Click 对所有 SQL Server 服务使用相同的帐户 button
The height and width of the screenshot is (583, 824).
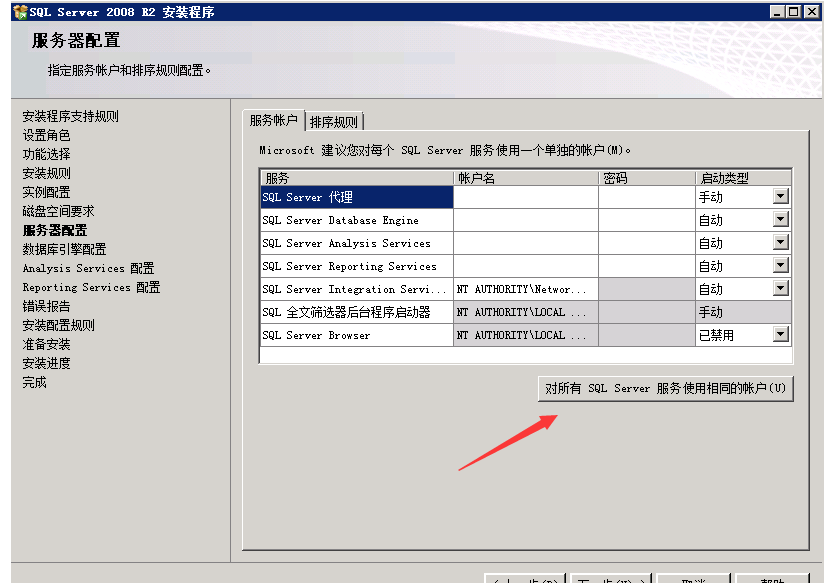[665, 388]
